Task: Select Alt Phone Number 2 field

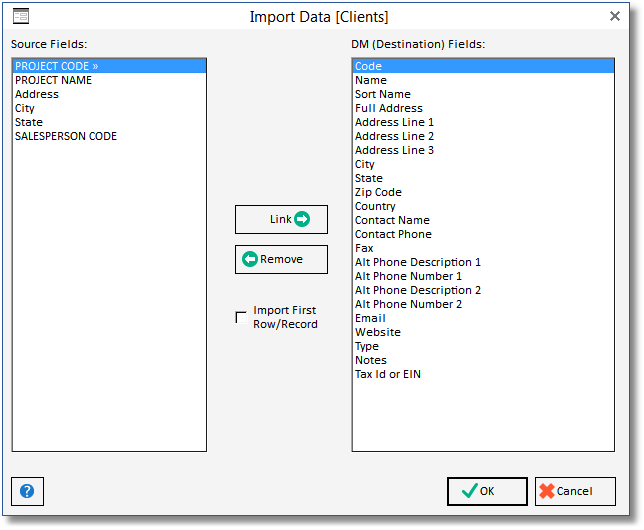Action: [x=483, y=304]
